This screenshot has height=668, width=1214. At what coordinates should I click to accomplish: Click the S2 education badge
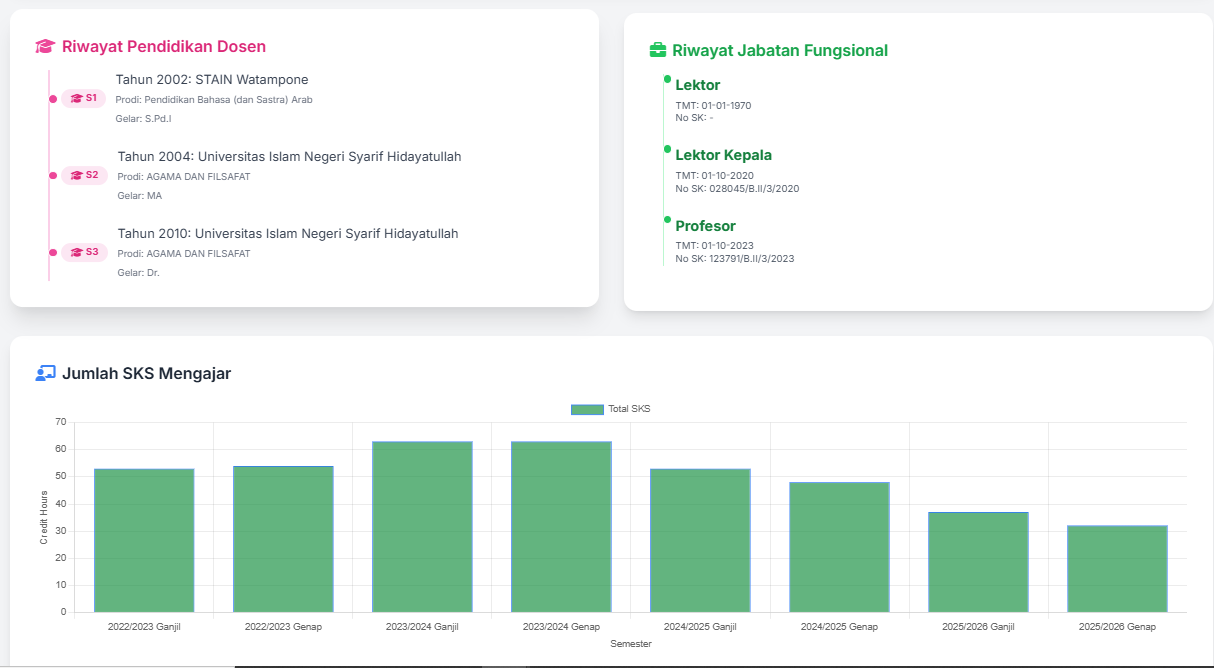[x=84, y=175]
